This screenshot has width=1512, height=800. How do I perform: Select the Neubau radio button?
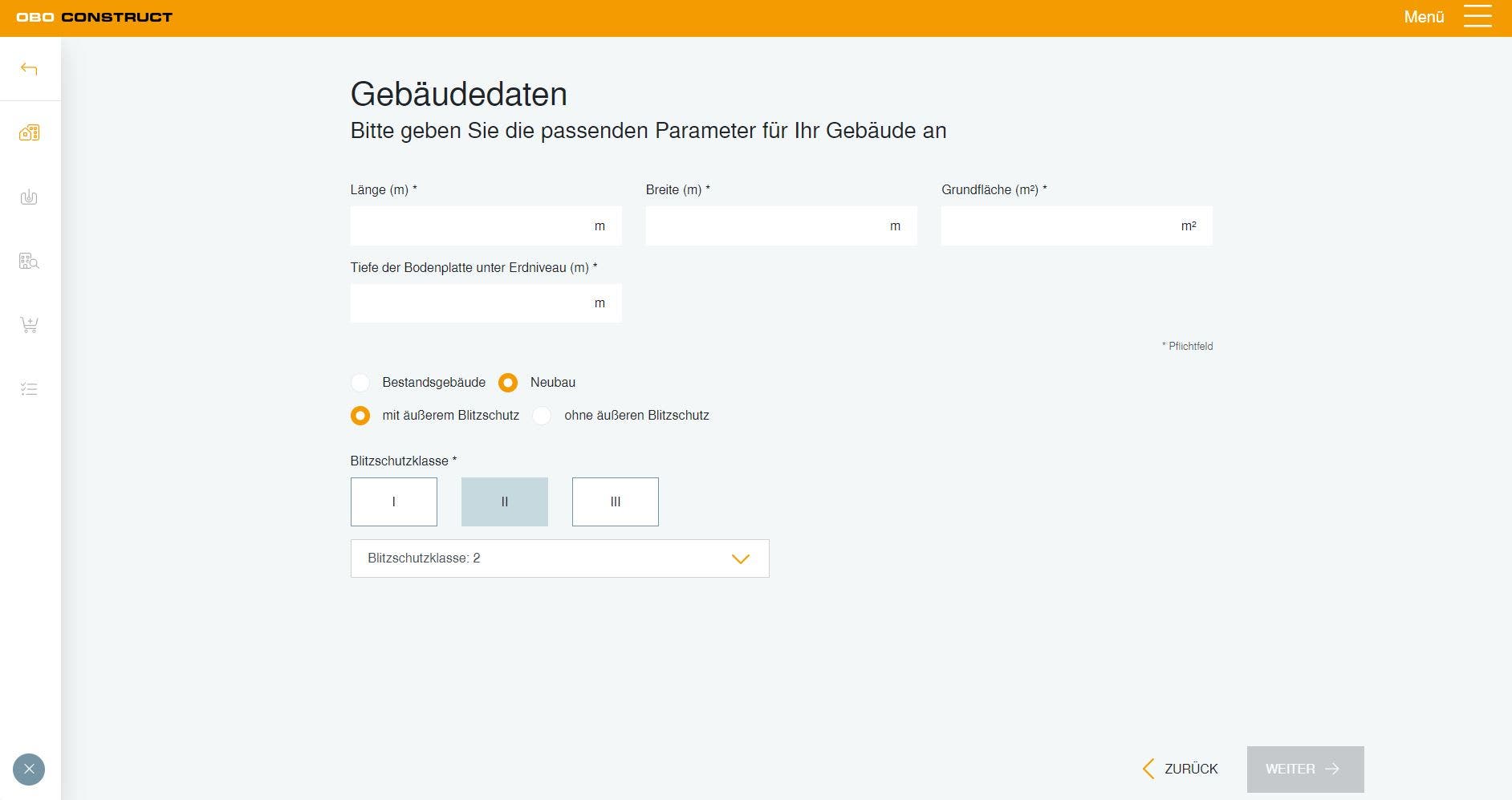[x=508, y=383]
